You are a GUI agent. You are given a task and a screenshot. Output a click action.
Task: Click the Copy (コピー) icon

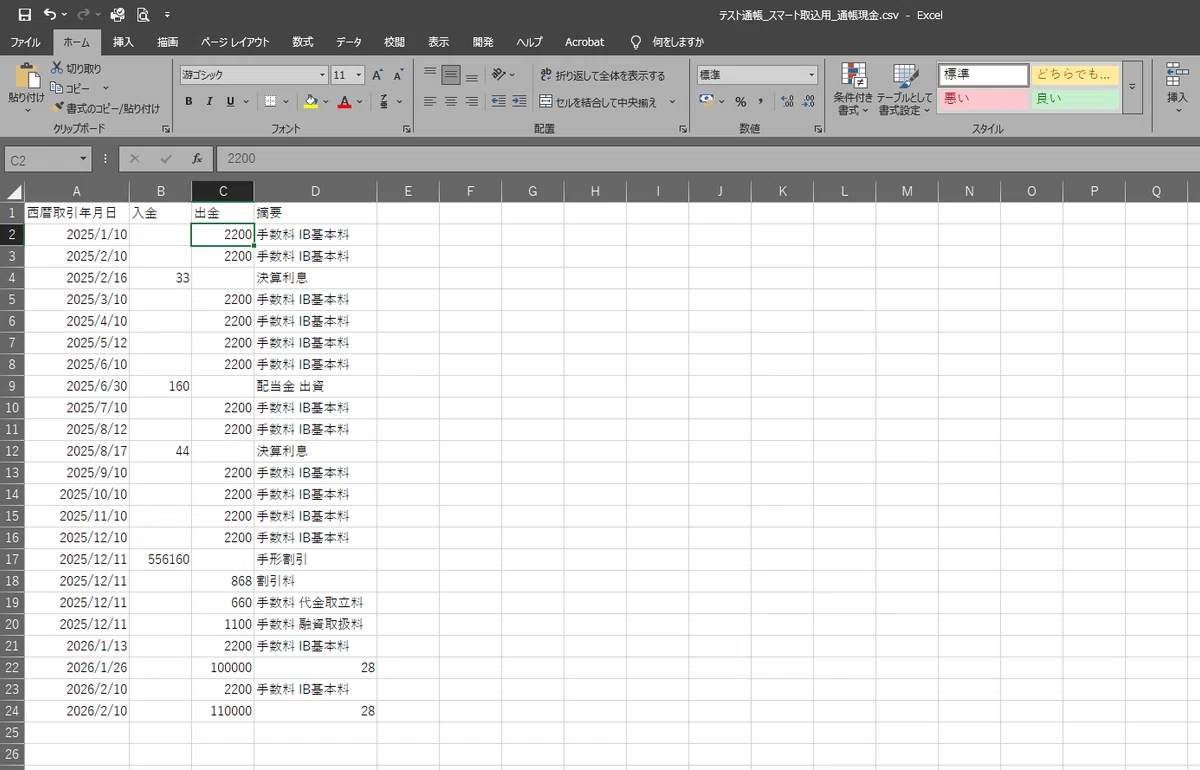point(57,88)
